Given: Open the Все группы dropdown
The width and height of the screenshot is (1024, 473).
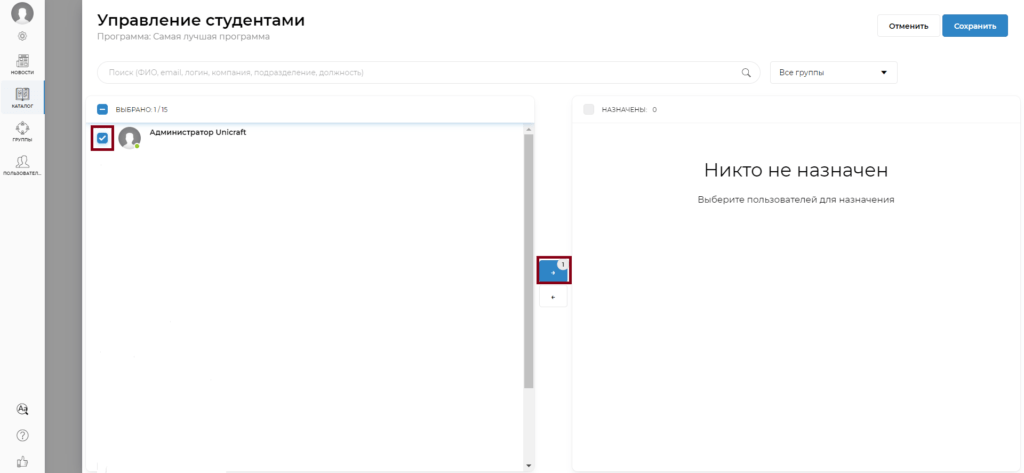Looking at the screenshot, I should pos(834,73).
